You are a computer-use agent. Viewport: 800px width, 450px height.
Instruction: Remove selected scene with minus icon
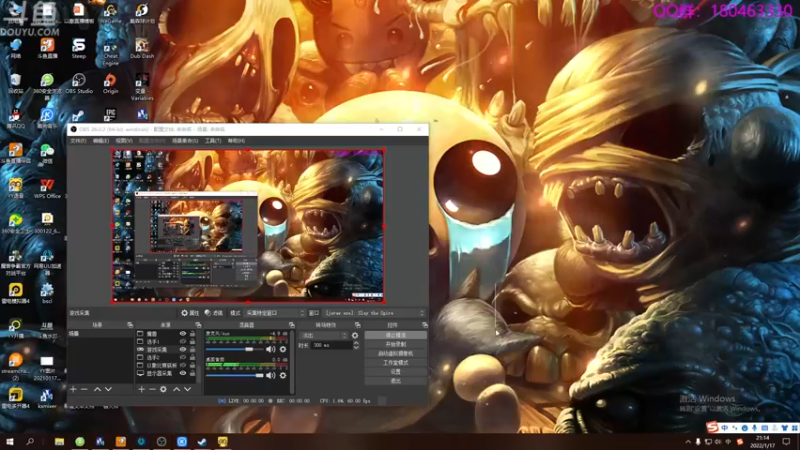click(84, 389)
